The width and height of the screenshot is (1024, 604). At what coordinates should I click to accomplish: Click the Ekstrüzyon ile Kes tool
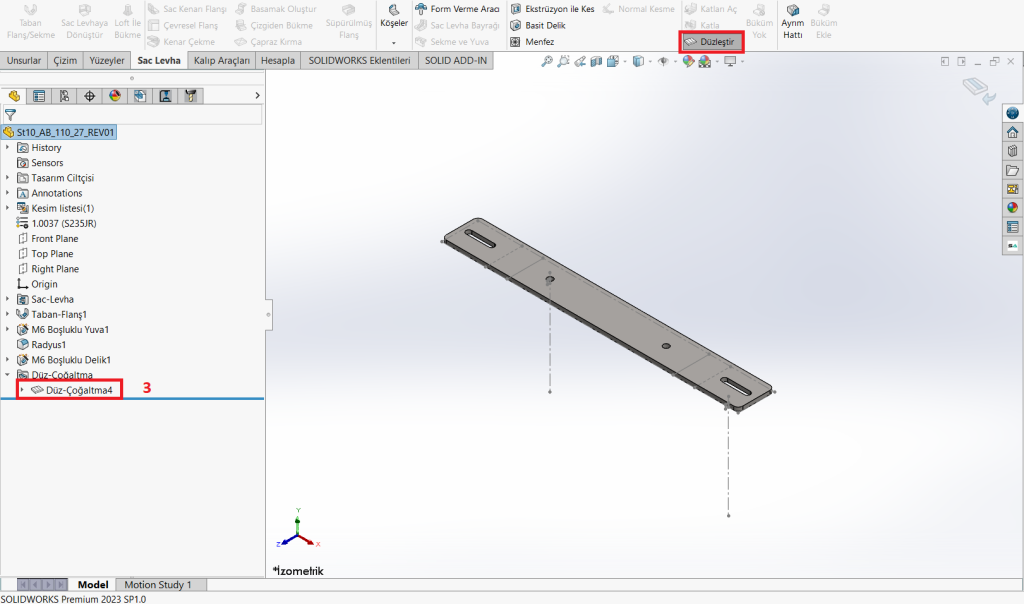pos(552,9)
